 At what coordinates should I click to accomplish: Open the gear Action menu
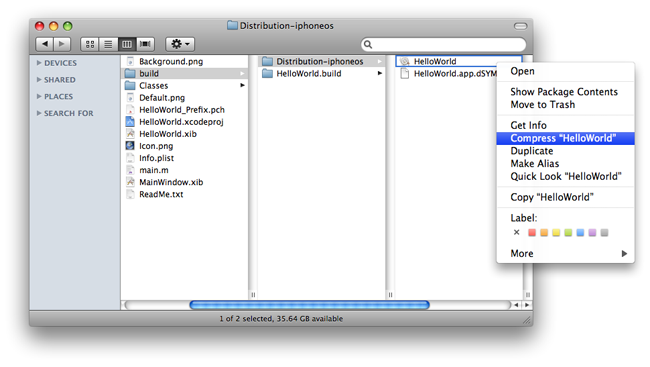[180, 44]
